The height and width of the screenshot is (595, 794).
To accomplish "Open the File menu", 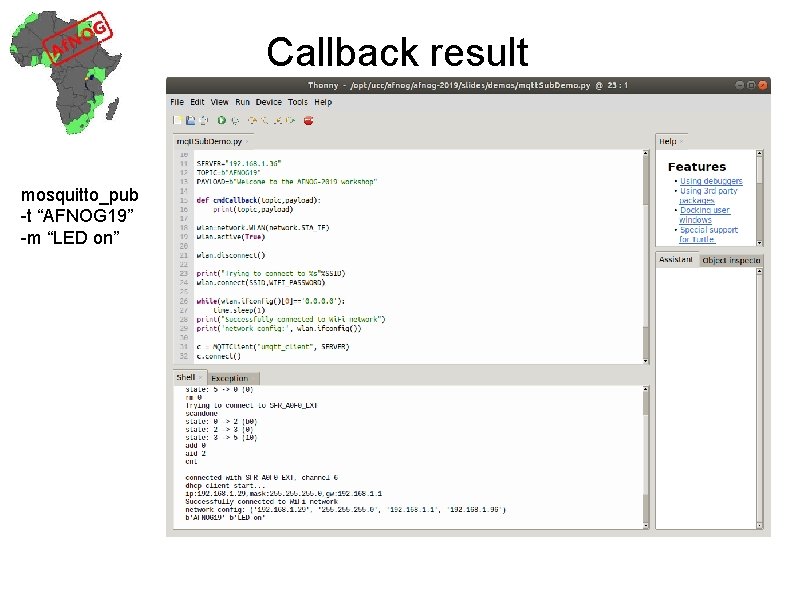I will (x=177, y=102).
